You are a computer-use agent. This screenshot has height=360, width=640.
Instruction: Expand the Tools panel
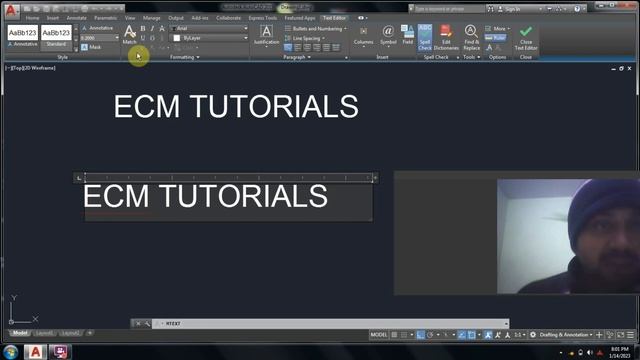point(472,57)
